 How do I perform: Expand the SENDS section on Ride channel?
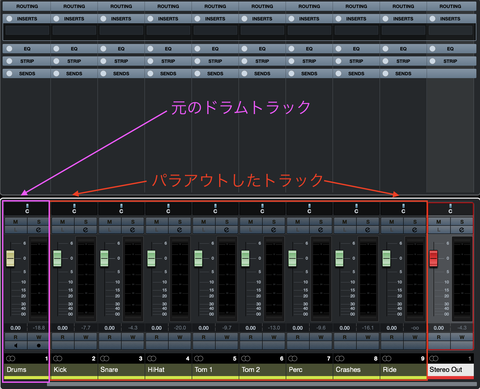tap(403, 73)
